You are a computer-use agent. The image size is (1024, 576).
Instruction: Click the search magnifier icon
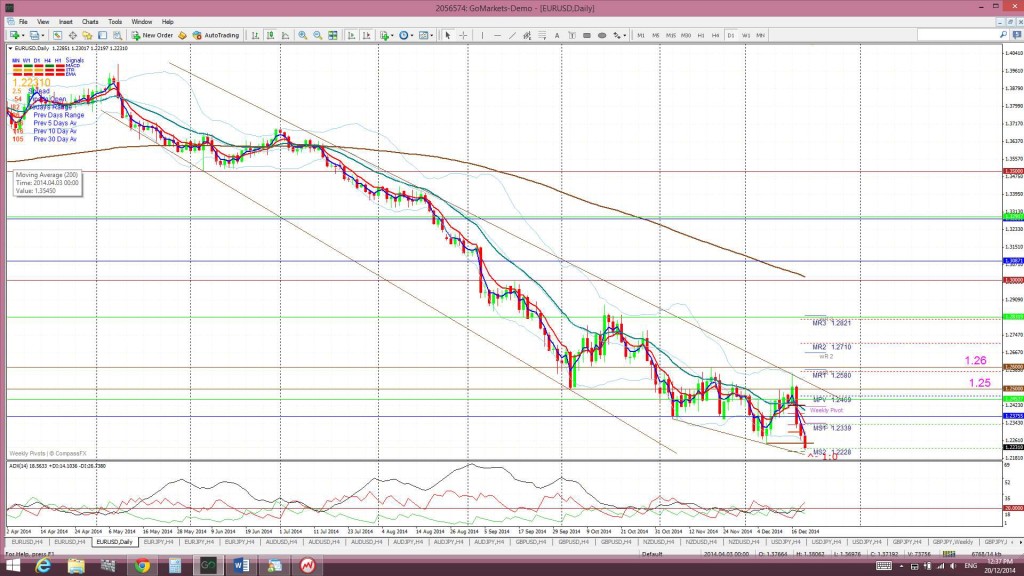1003,35
